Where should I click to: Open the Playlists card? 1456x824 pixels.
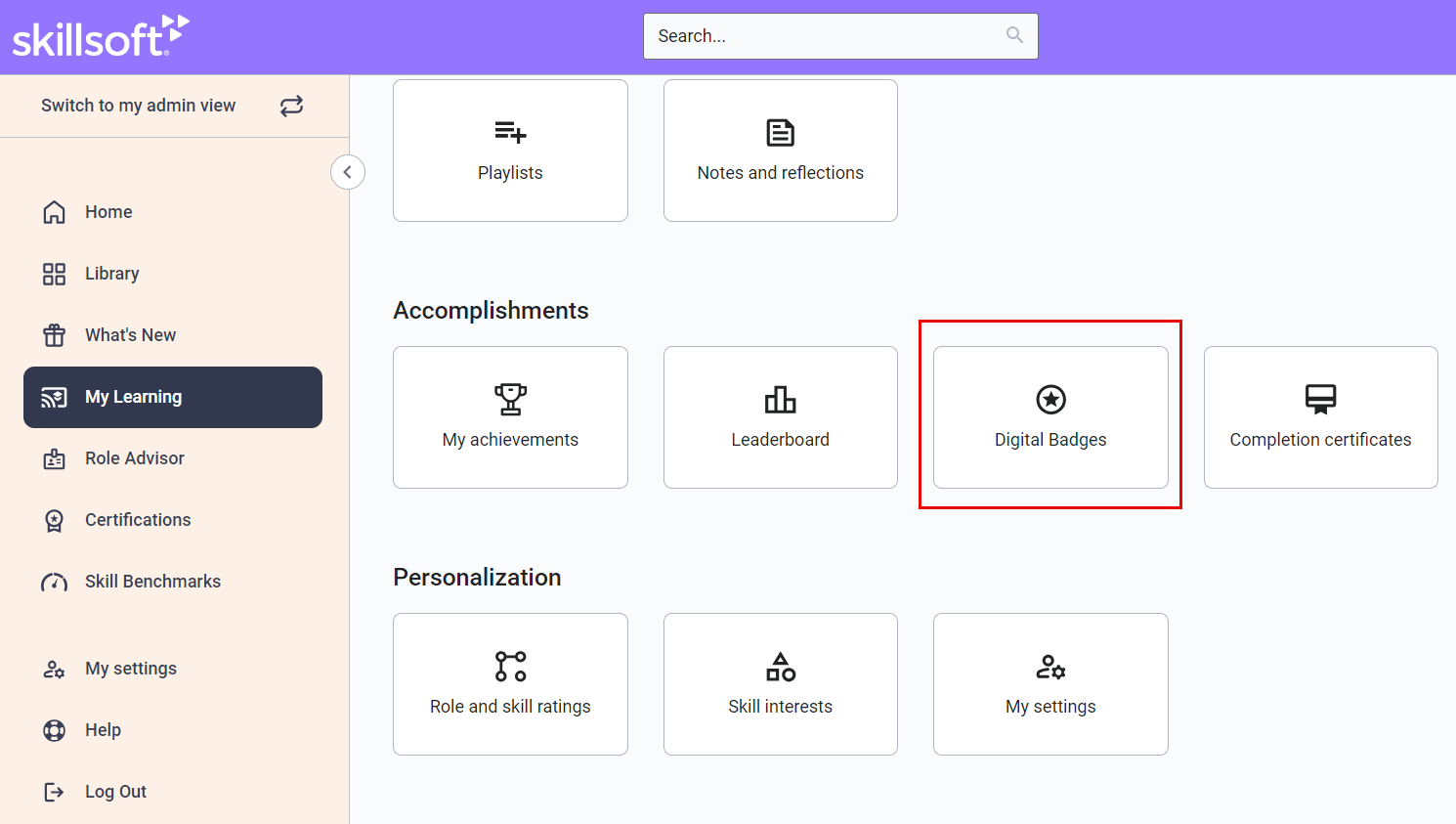point(510,151)
